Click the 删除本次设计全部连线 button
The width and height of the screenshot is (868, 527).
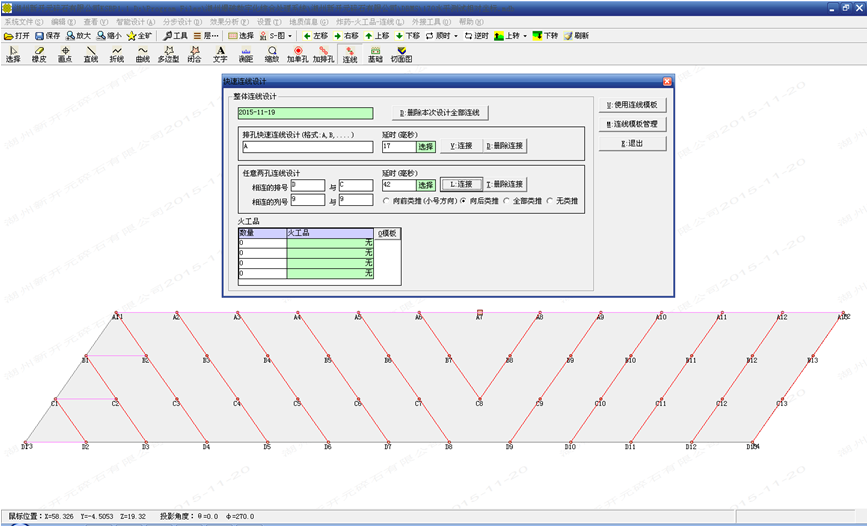pos(439,113)
